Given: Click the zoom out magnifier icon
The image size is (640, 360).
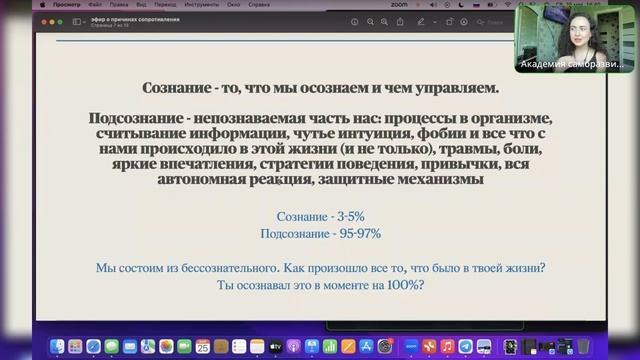Looking at the screenshot, I should pos(370,22).
